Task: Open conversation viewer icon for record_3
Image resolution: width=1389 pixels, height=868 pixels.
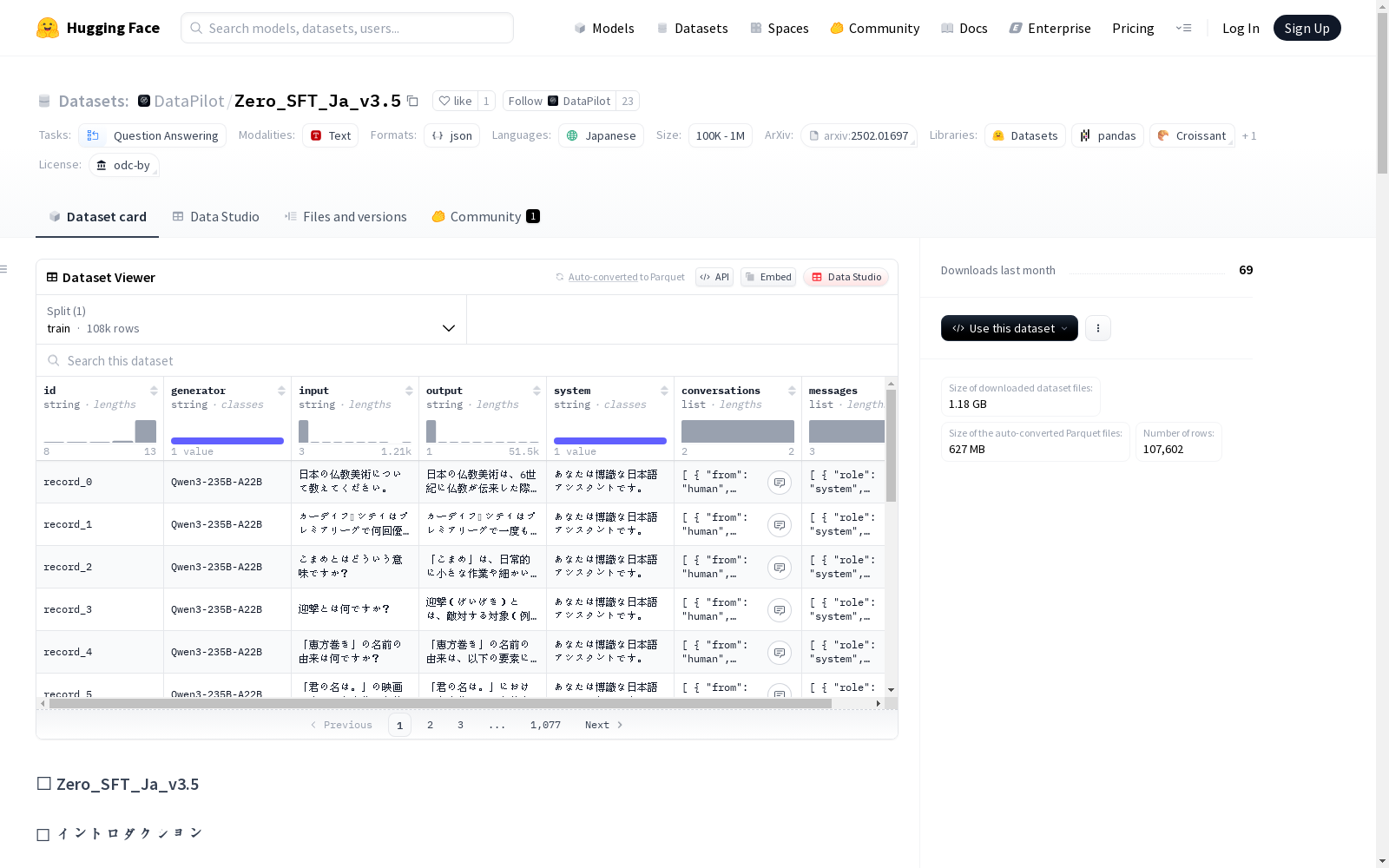Action: (780, 610)
